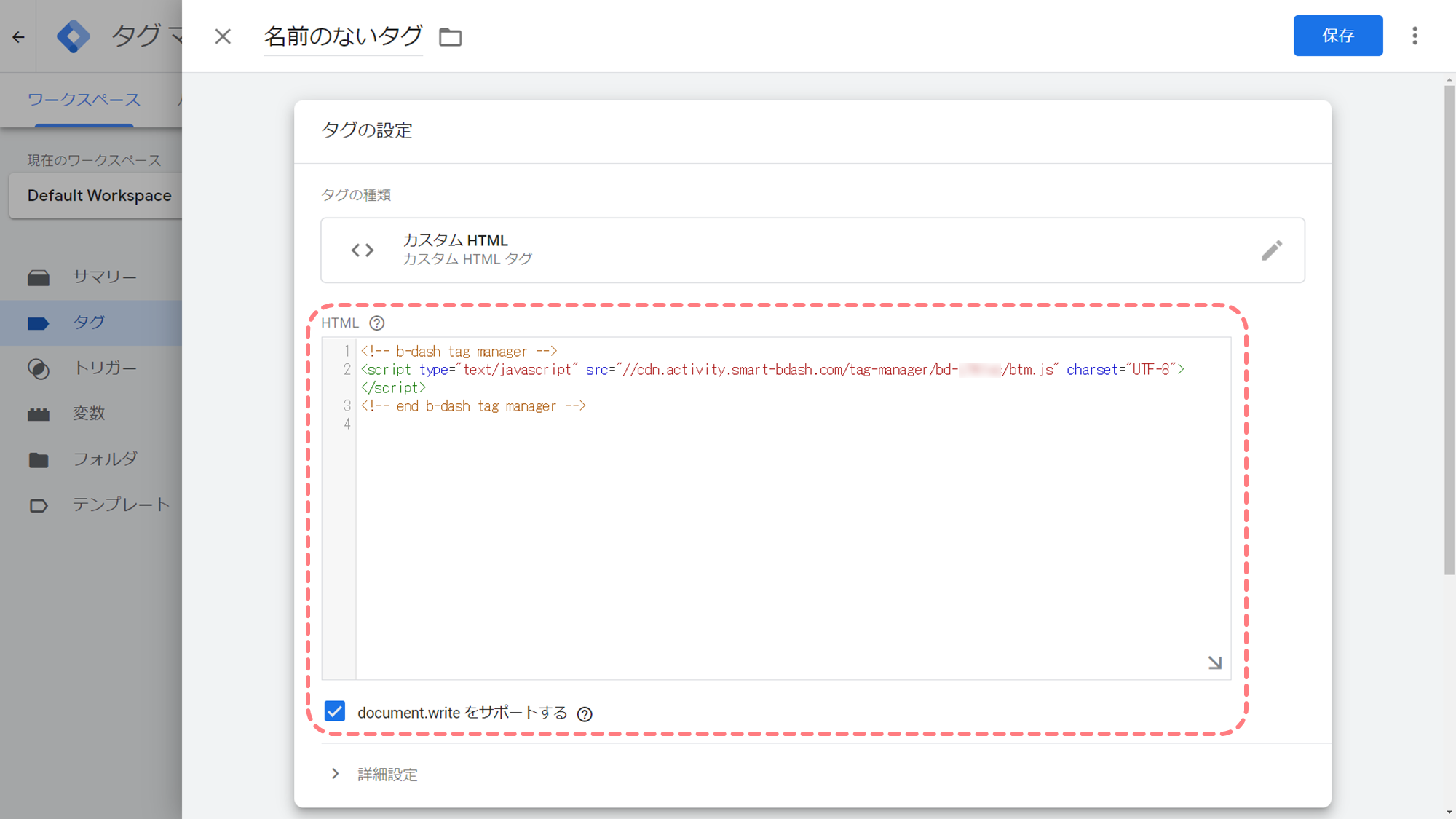
Task: Click the サマリー briefcase icon
Action: point(39,277)
